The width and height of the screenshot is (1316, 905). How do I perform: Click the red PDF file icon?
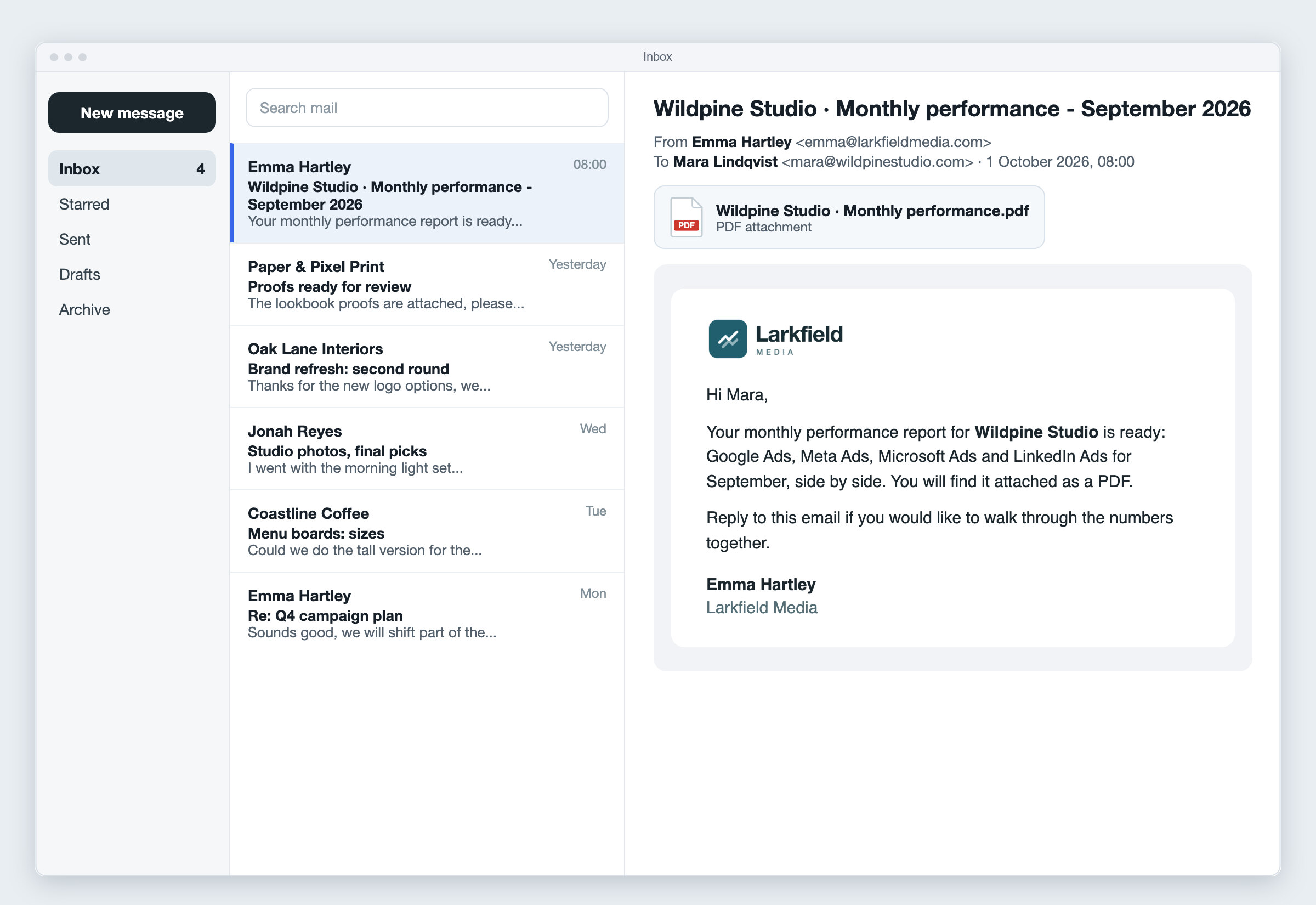[687, 217]
